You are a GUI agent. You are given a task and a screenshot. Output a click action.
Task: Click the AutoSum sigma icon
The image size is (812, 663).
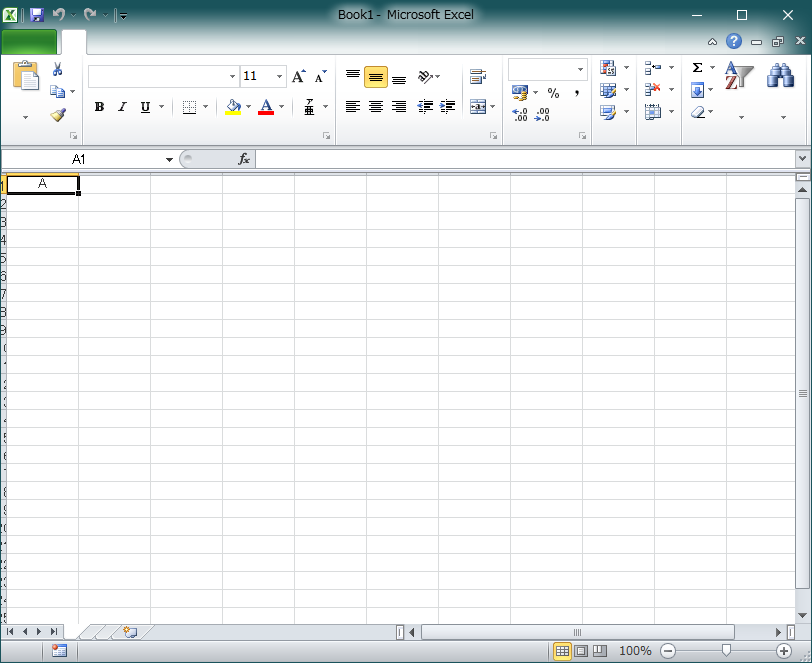(x=698, y=68)
